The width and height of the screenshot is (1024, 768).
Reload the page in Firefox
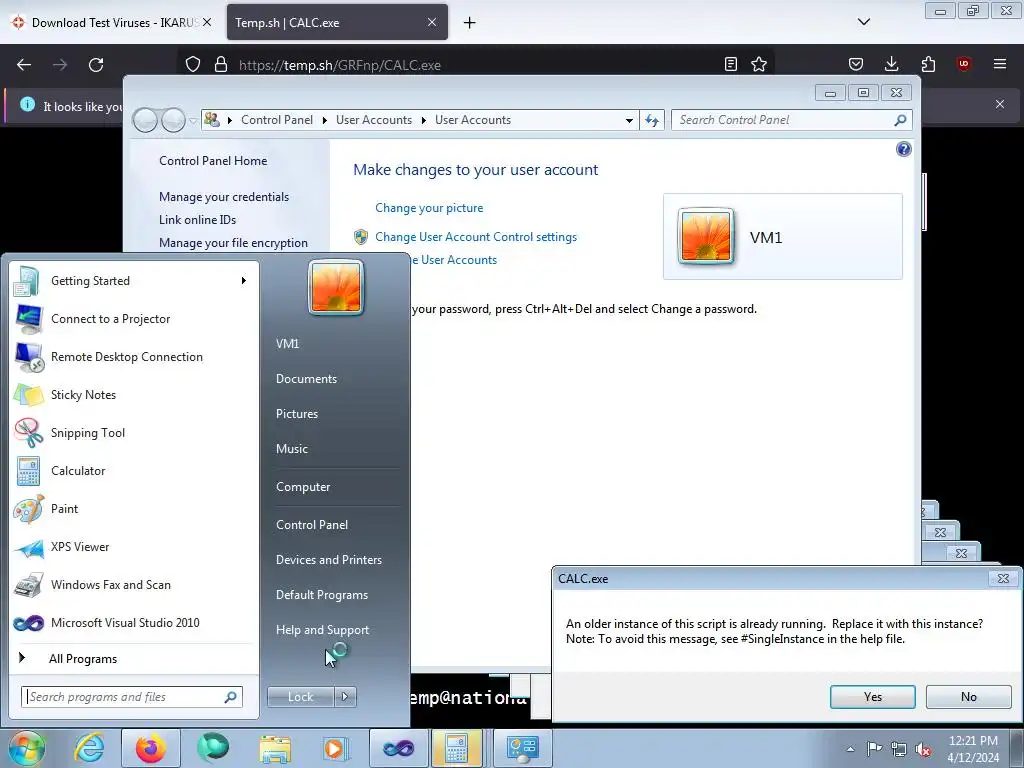(96, 65)
